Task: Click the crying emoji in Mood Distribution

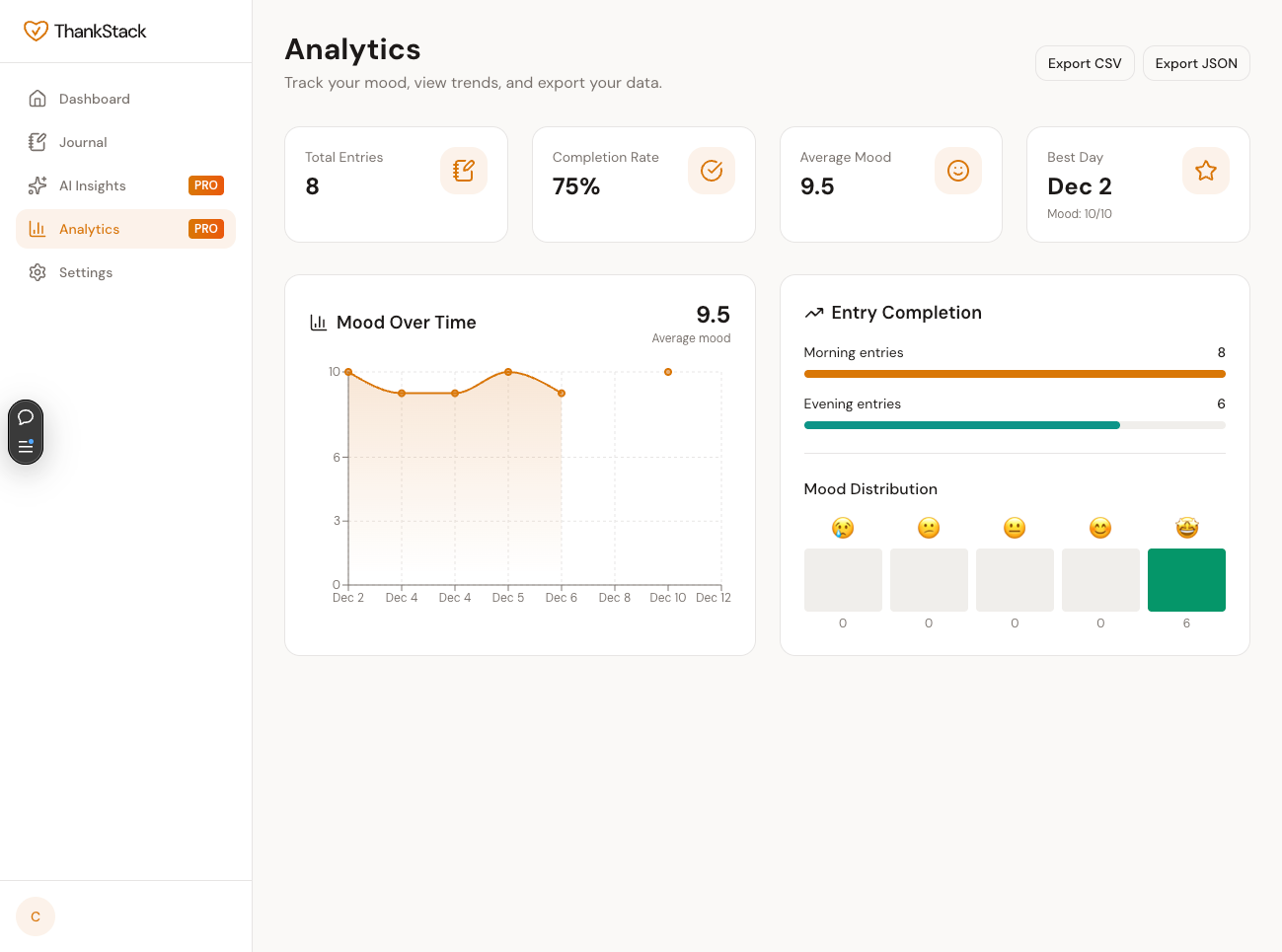Action: point(843,527)
